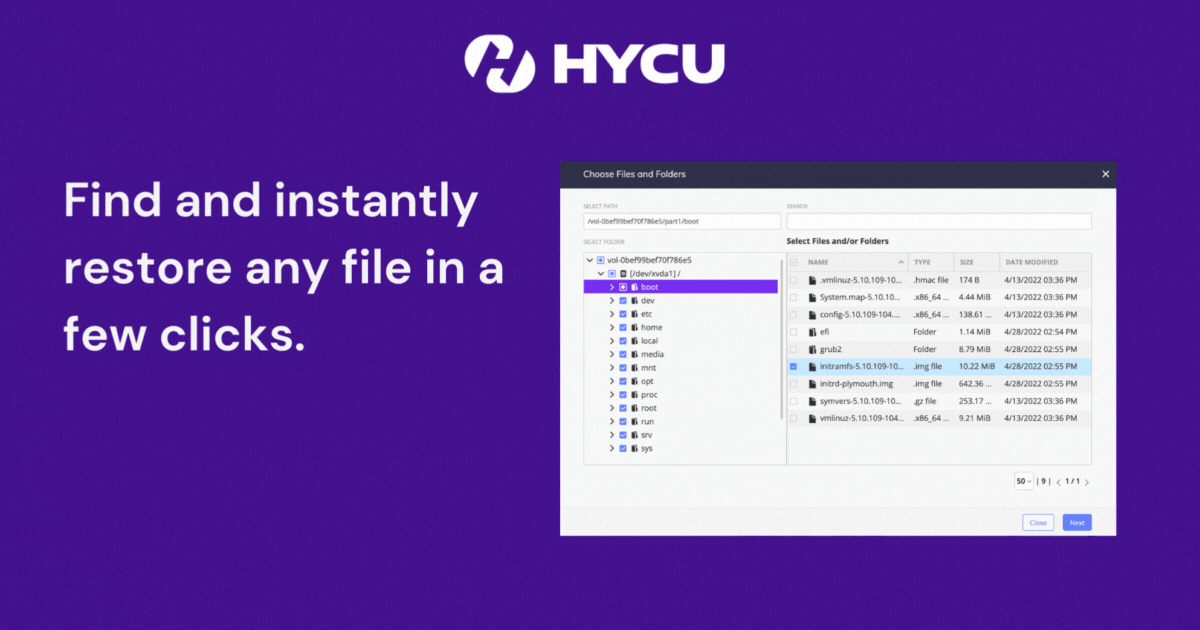Screen dimensions: 1200x630
Task: Click the folder icon beside etc
Action: (x=635, y=314)
